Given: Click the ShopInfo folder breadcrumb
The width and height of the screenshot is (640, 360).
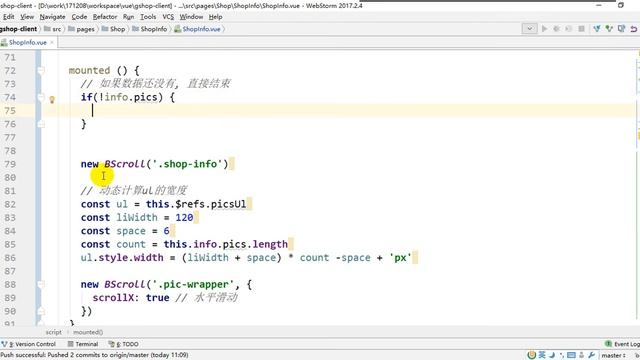Looking at the screenshot, I should (x=150, y=29).
